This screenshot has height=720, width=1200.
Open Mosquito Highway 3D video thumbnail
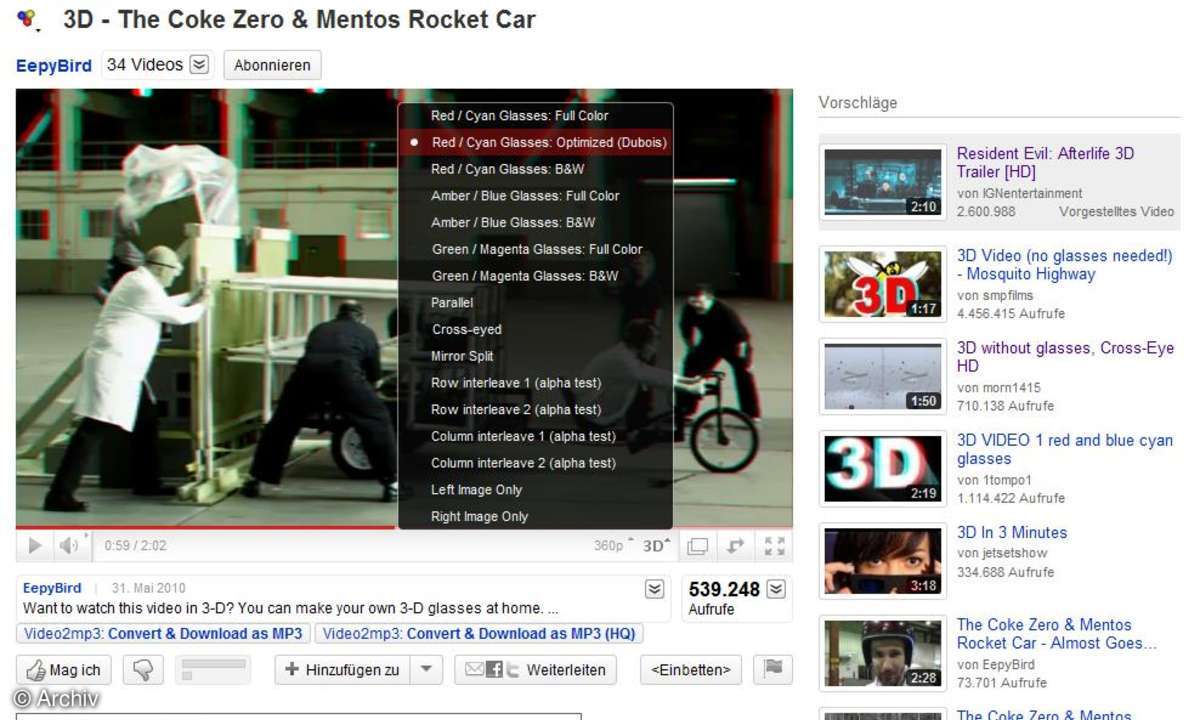pyautogui.click(x=882, y=284)
